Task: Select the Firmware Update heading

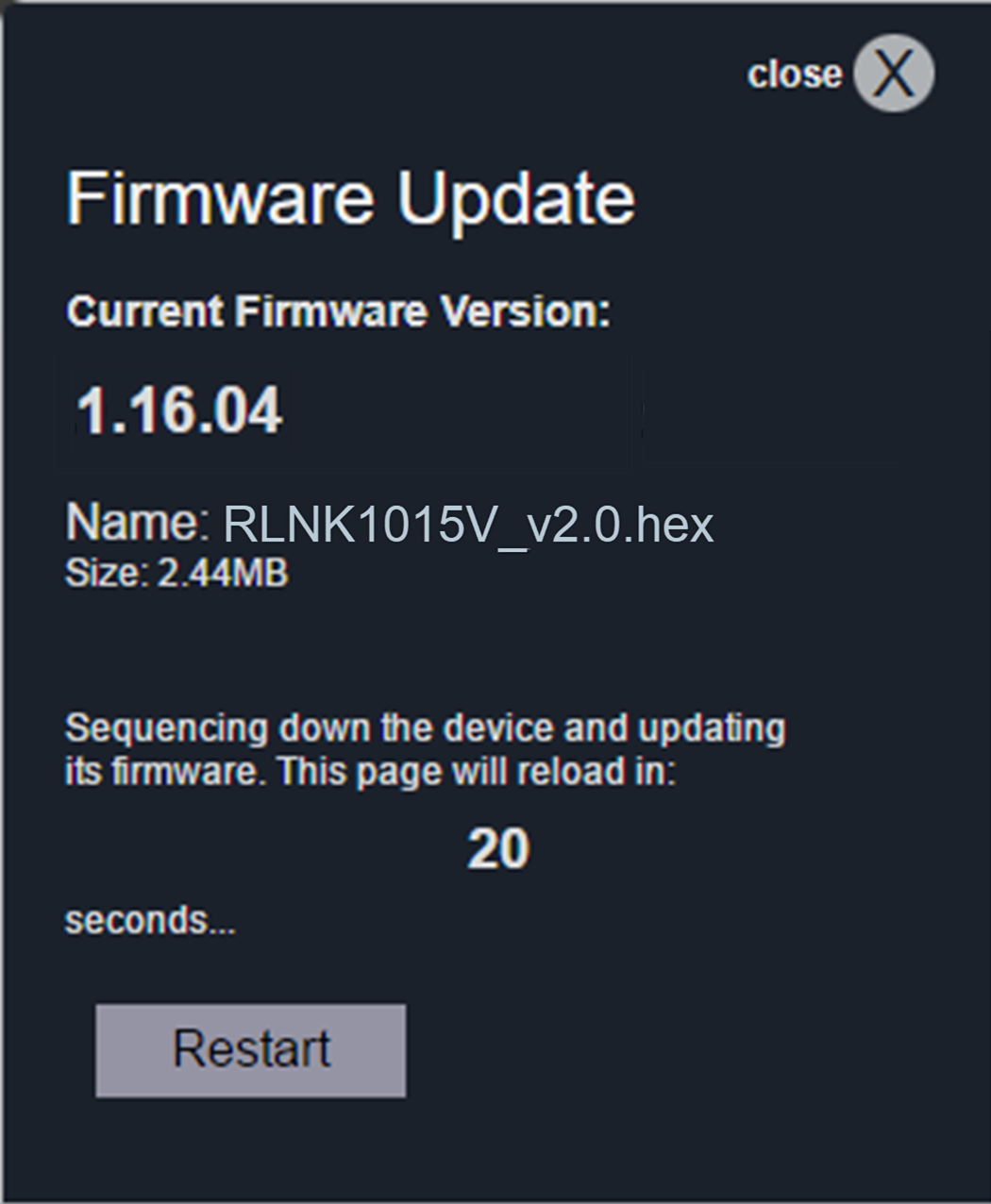Action: pos(350,200)
